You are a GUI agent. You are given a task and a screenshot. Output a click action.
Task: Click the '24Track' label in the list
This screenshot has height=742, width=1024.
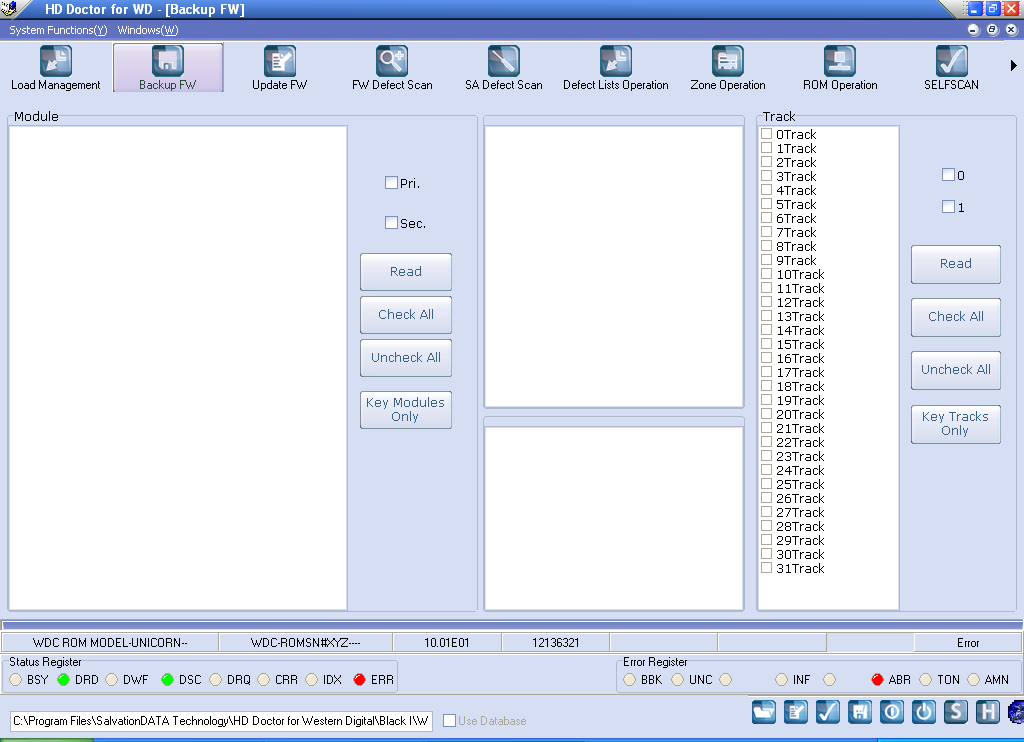click(800, 470)
